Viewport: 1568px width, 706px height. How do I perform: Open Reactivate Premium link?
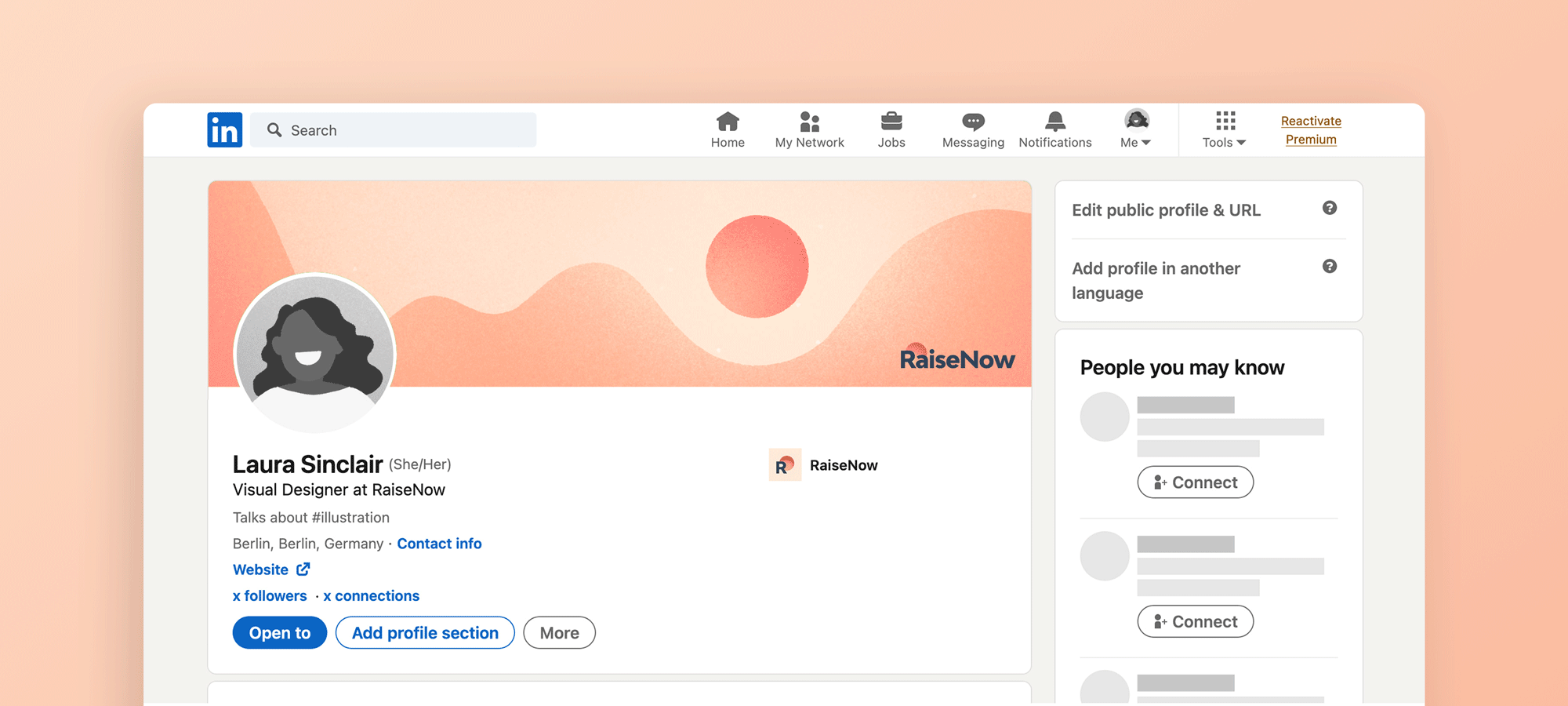[1311, 130]
